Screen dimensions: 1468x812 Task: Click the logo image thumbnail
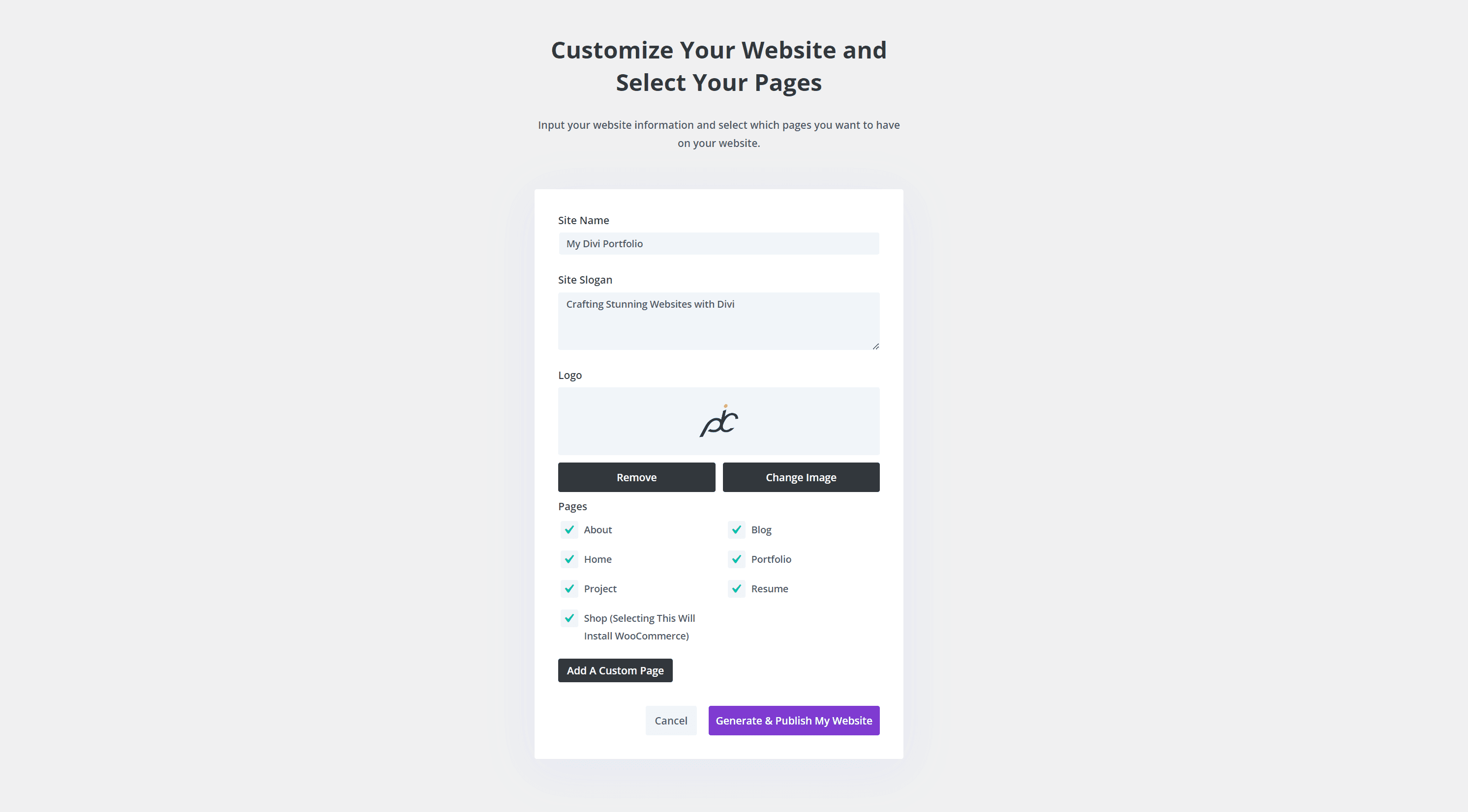pos(718,420)
